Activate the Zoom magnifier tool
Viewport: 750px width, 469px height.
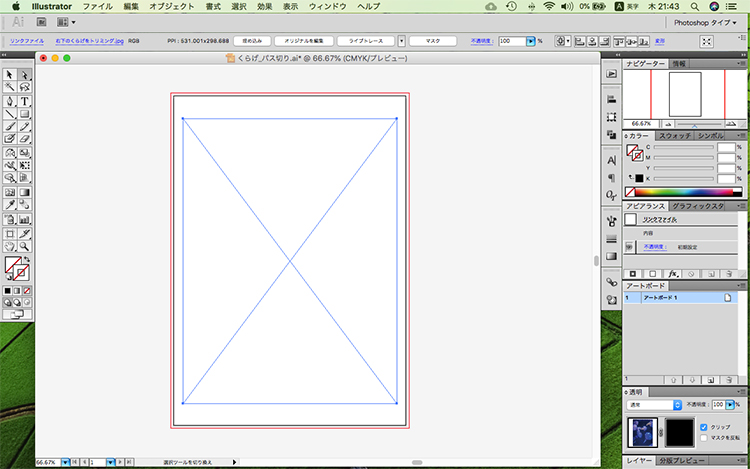tap(24, 245)
